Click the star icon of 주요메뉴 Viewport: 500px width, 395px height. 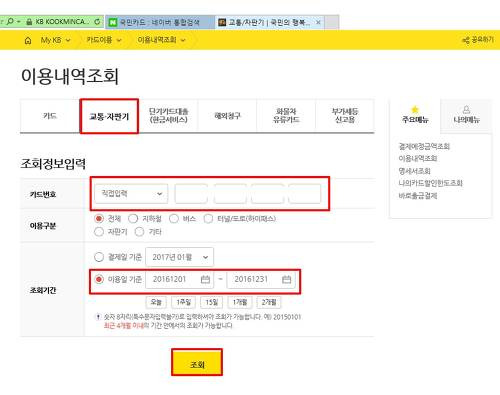pos(415,109)
